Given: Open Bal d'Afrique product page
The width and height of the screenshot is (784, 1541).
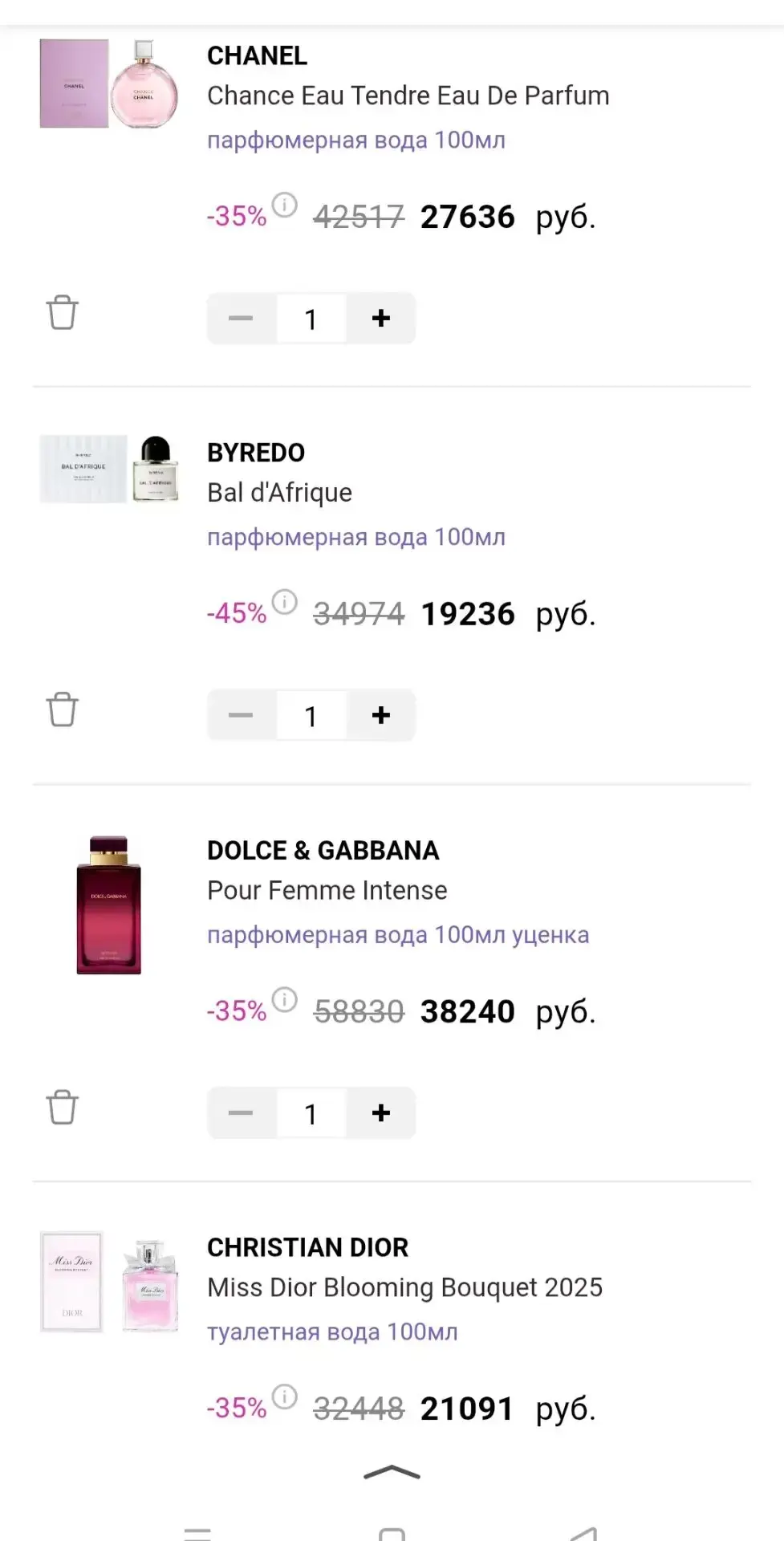Looking at the screenshot, I should click(279, 493).
